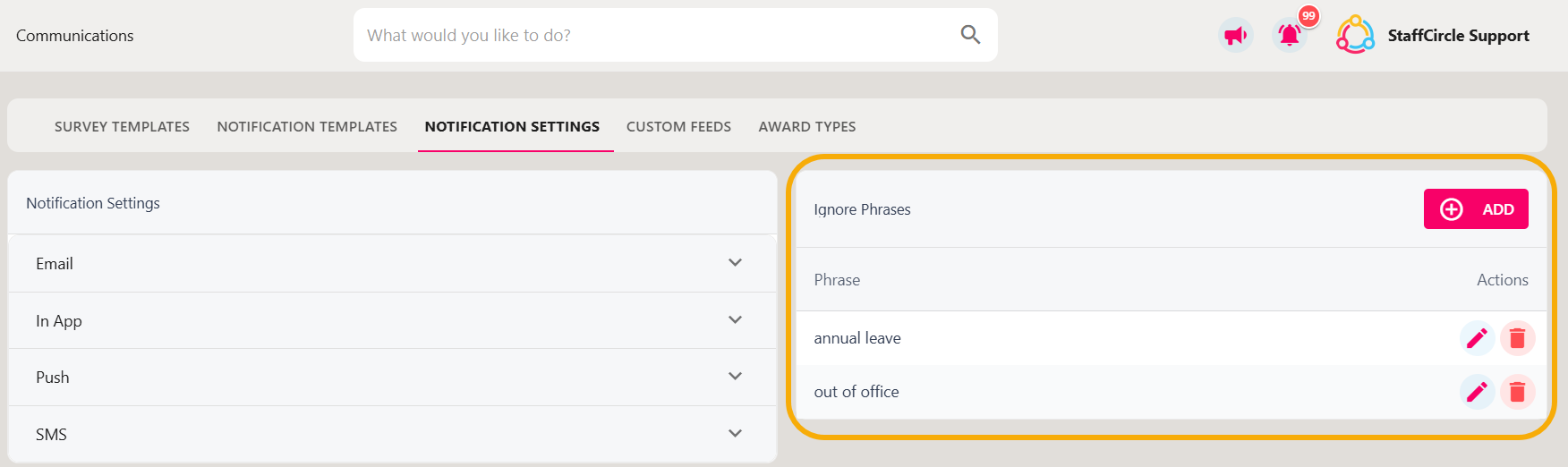
Task: Delete the 'out of office' phrase
Action: [1517, 392]
